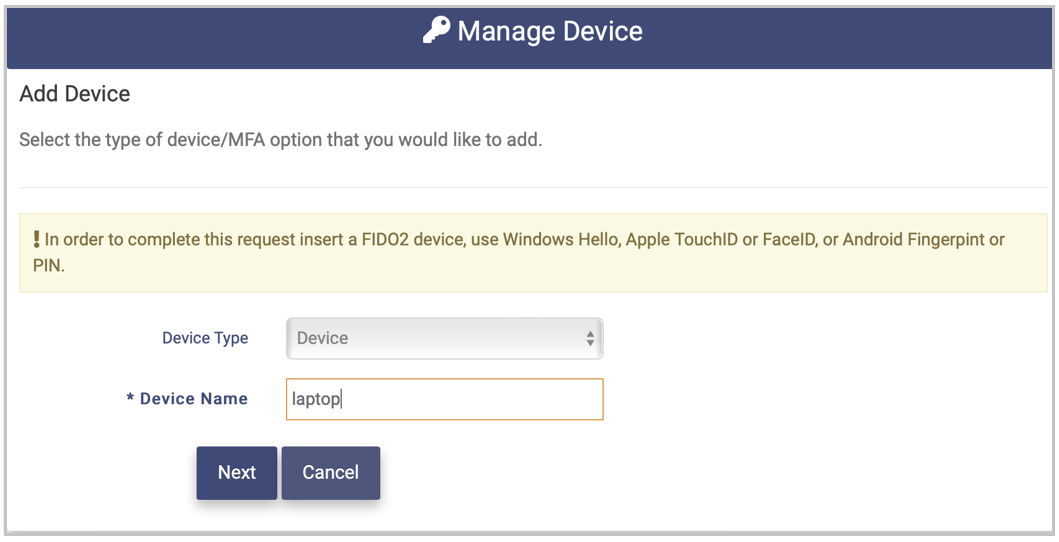Click the key icon in the header
This screenshot has width=1059, height=542.
pyautogui.click(x=436, y=31)
